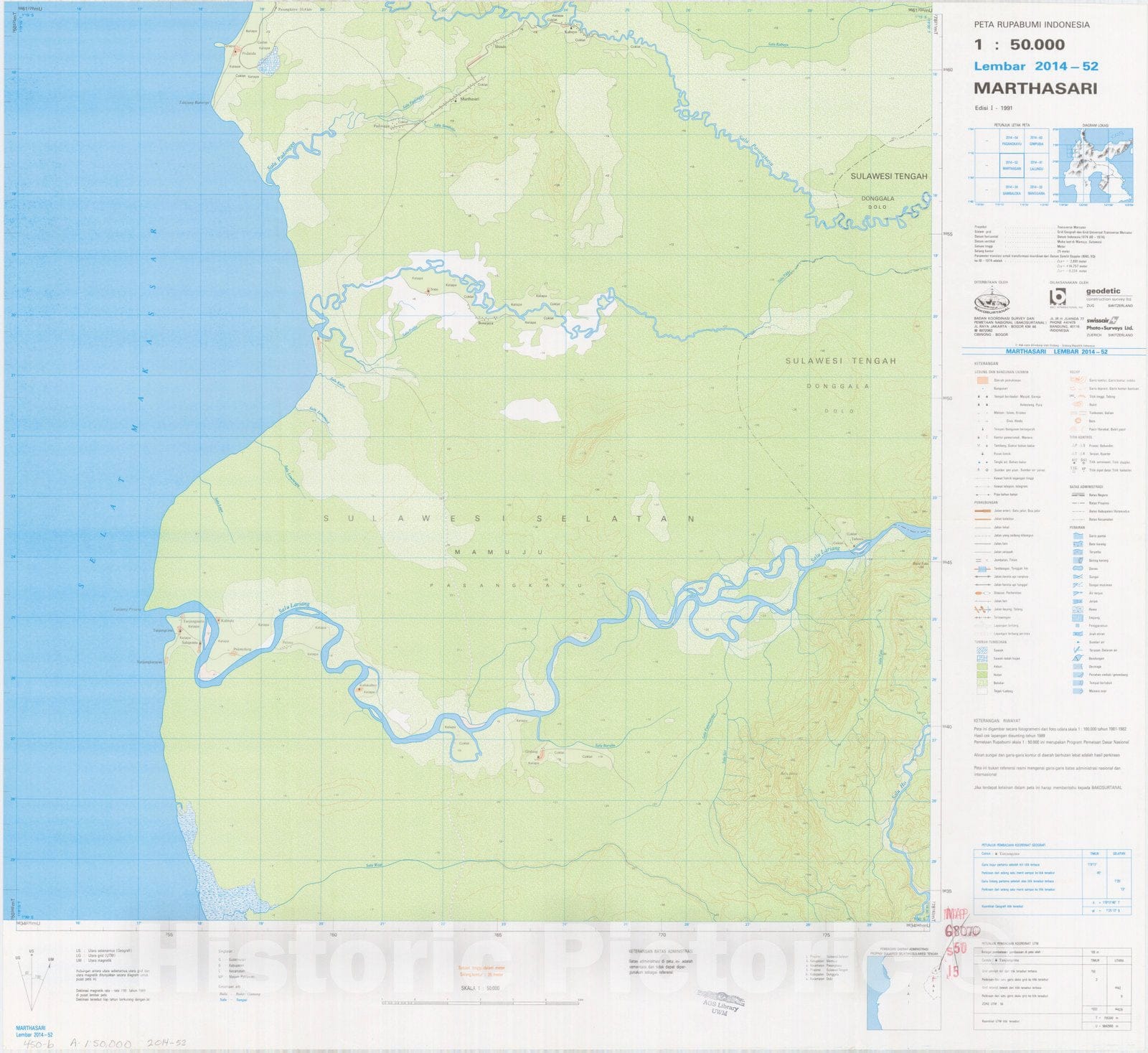The image size is (1148, 1053).
Task: Select the highlighted Marthasari index grid cell
Action: pos(1012,165)
